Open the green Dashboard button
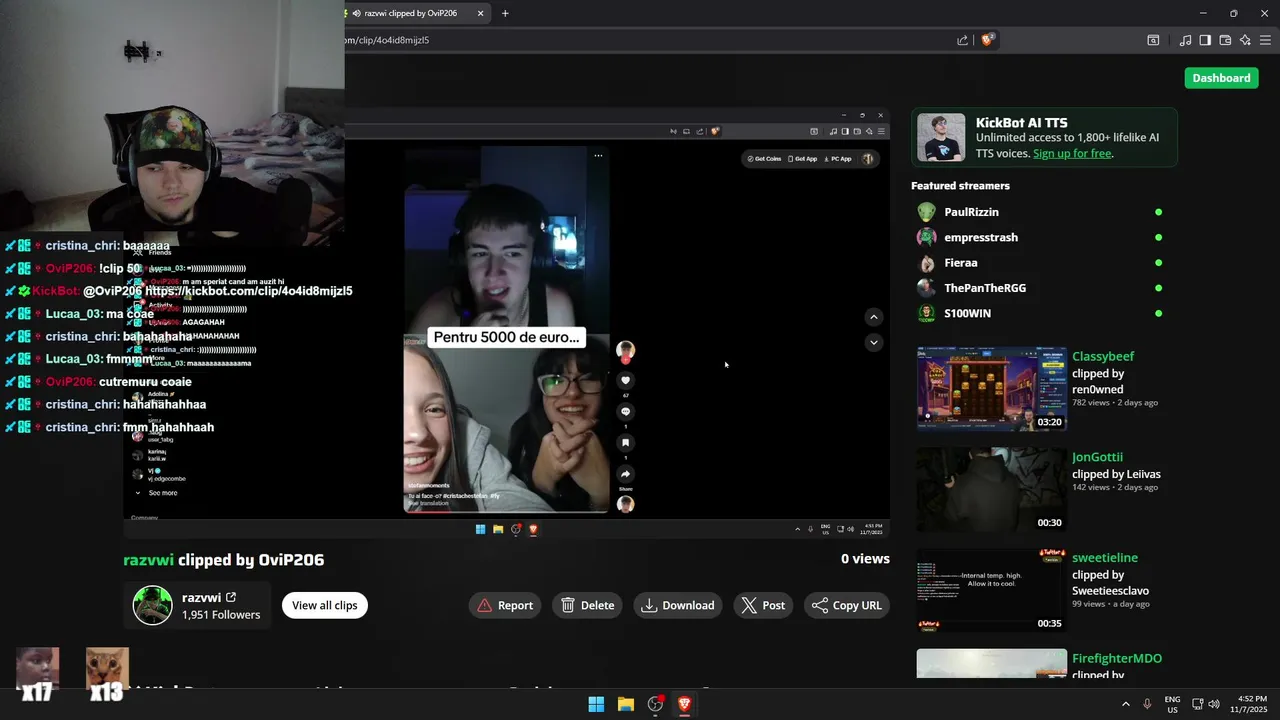Screen dimensions: 1280x720 coord(1221,78)
